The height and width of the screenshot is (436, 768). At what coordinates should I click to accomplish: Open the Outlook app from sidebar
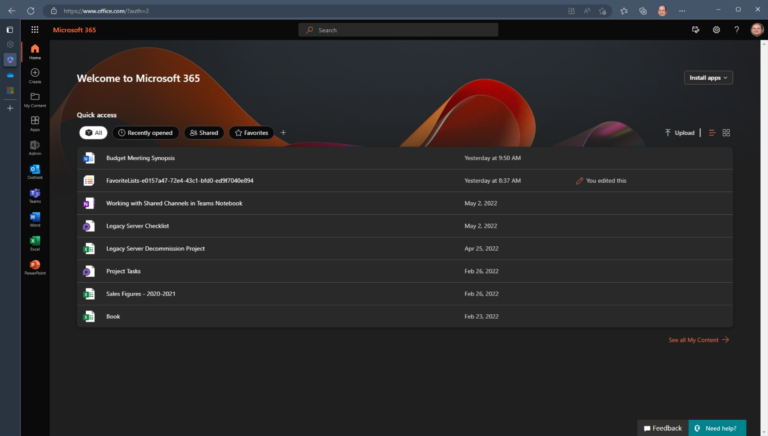tap(35, 170)
